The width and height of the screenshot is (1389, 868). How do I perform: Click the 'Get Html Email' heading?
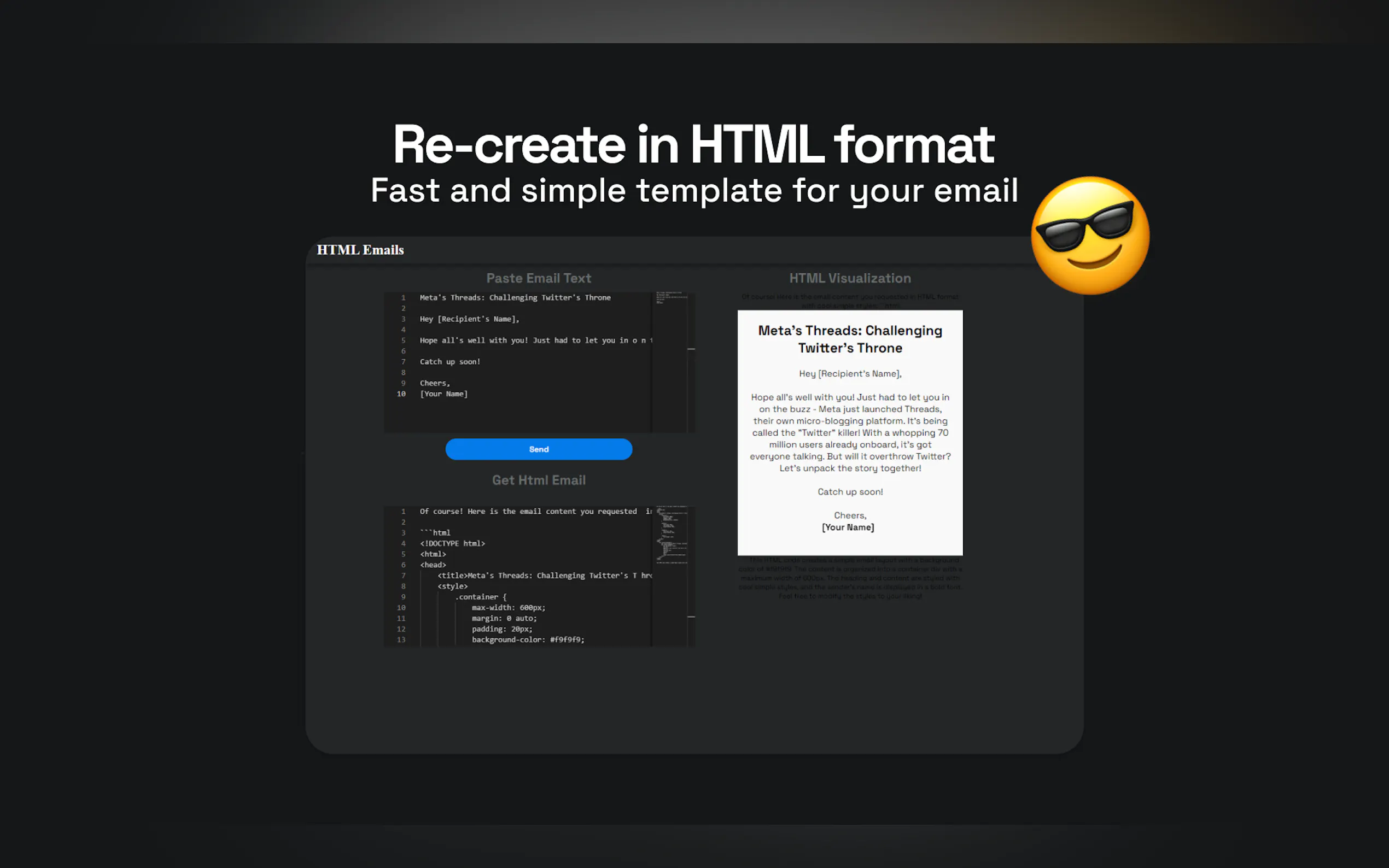538,480
